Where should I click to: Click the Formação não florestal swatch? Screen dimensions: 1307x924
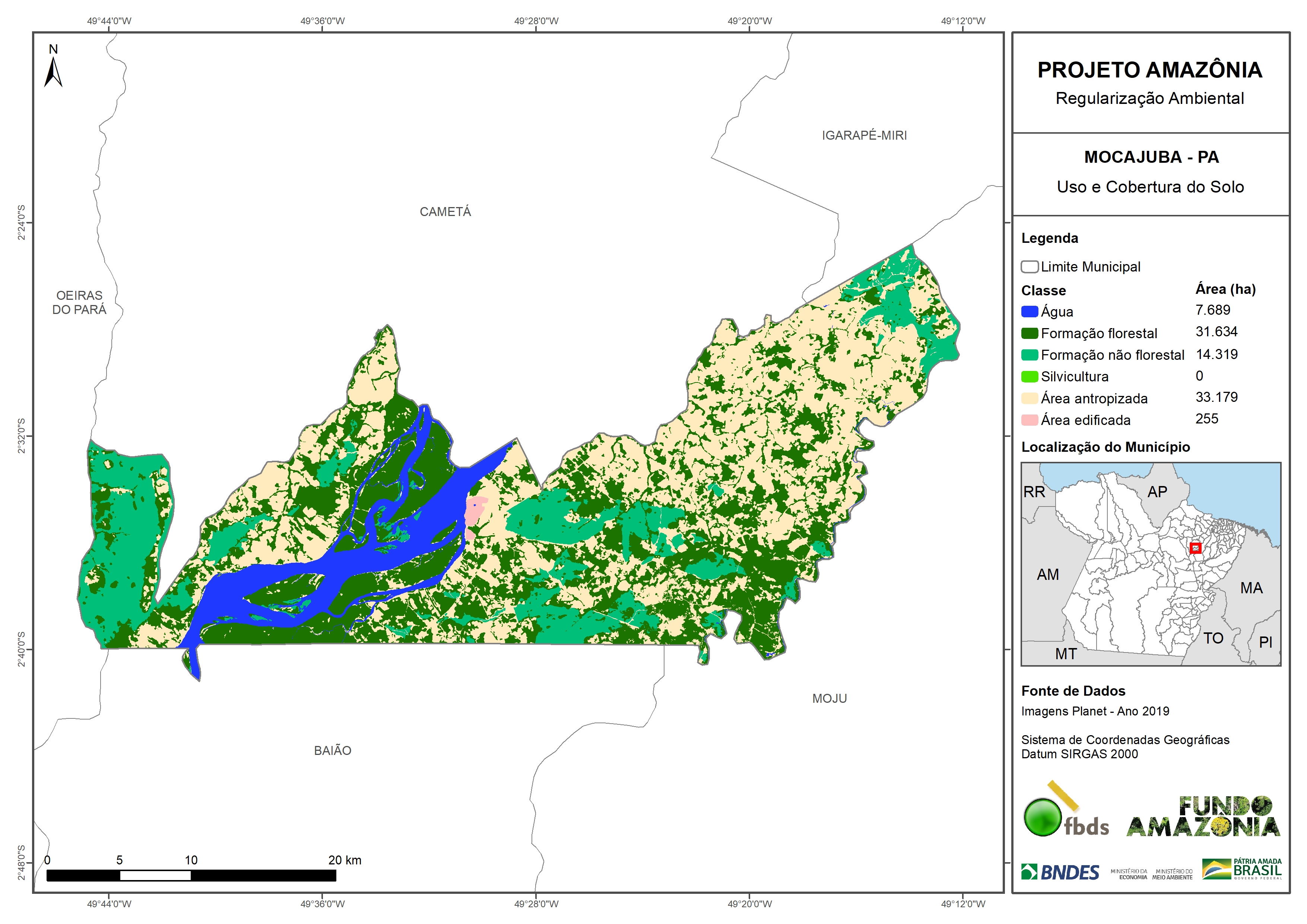(x=1029, y=355)
